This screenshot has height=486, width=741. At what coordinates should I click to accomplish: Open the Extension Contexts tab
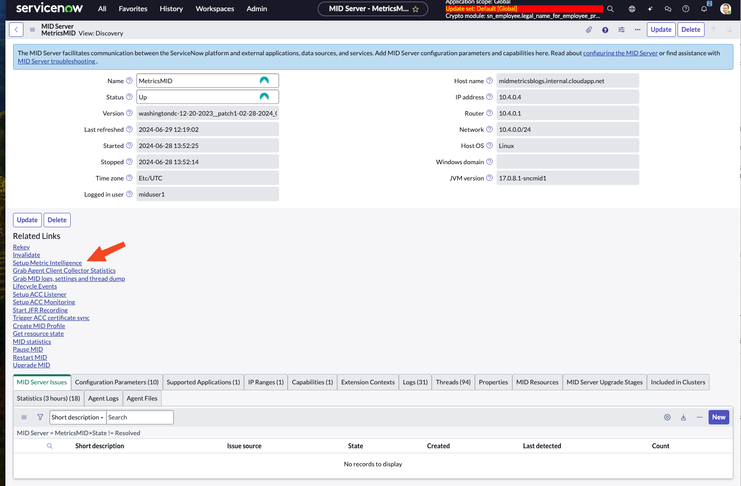368,382
